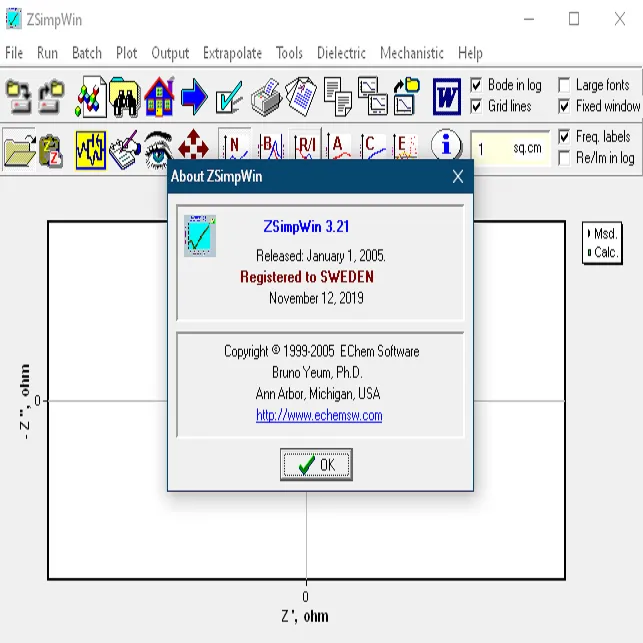
Task: Click the red four-way arrows icon
Action: pos(194,145)
